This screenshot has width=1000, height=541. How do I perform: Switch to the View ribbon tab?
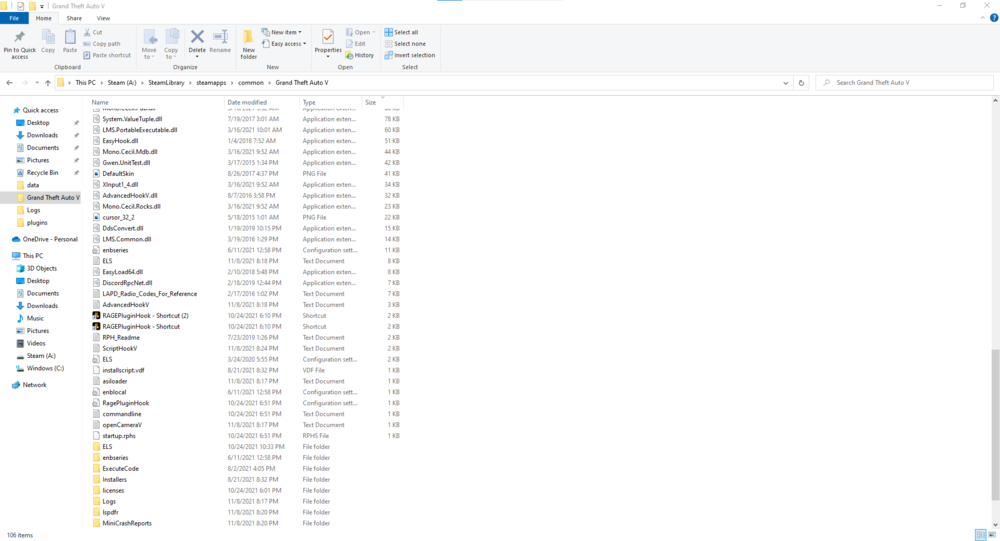tap(103, 18)
